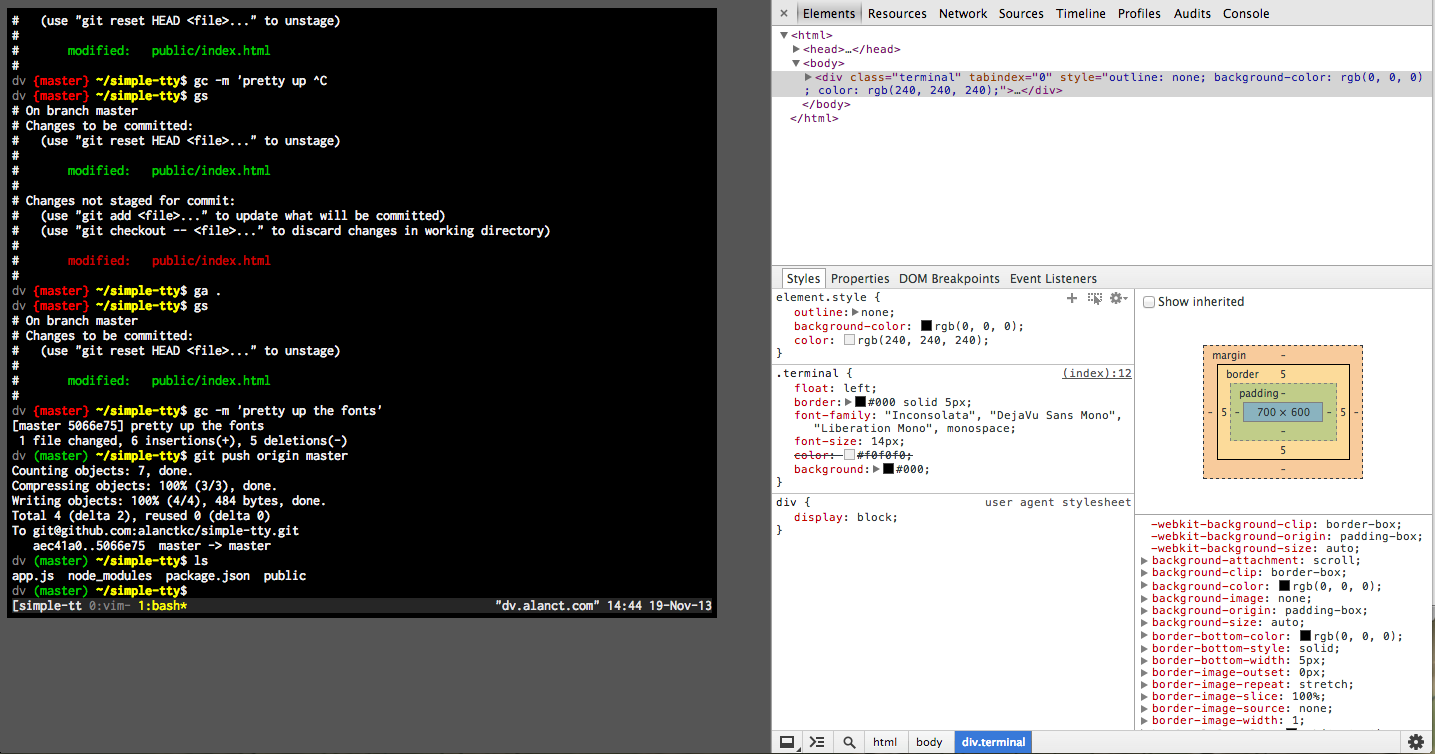Screen dimensions: 1435x754
Task: Click element.style background-color black swatch
Action: pos(926,326)
